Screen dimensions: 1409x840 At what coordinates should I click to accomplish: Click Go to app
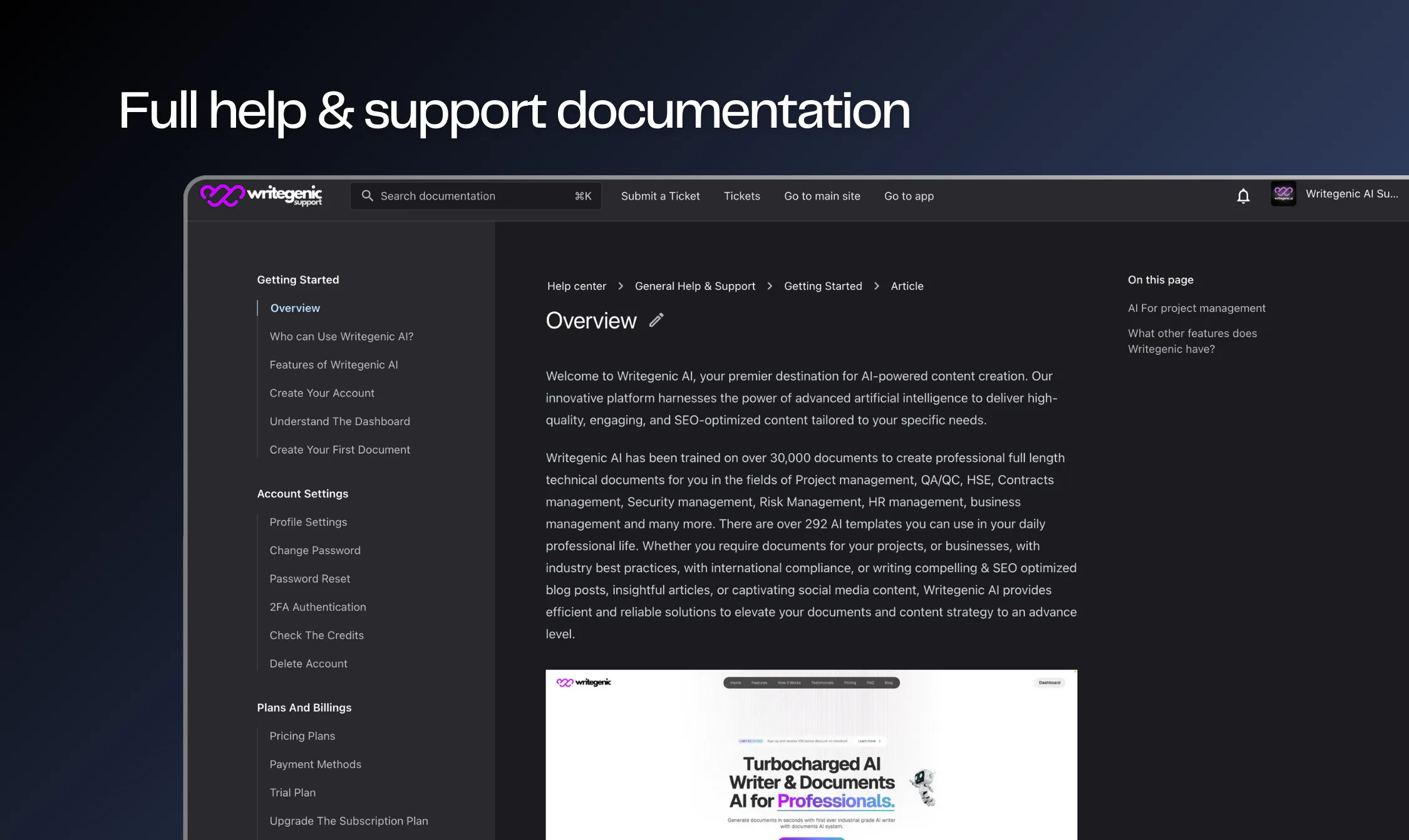[909, 196]
